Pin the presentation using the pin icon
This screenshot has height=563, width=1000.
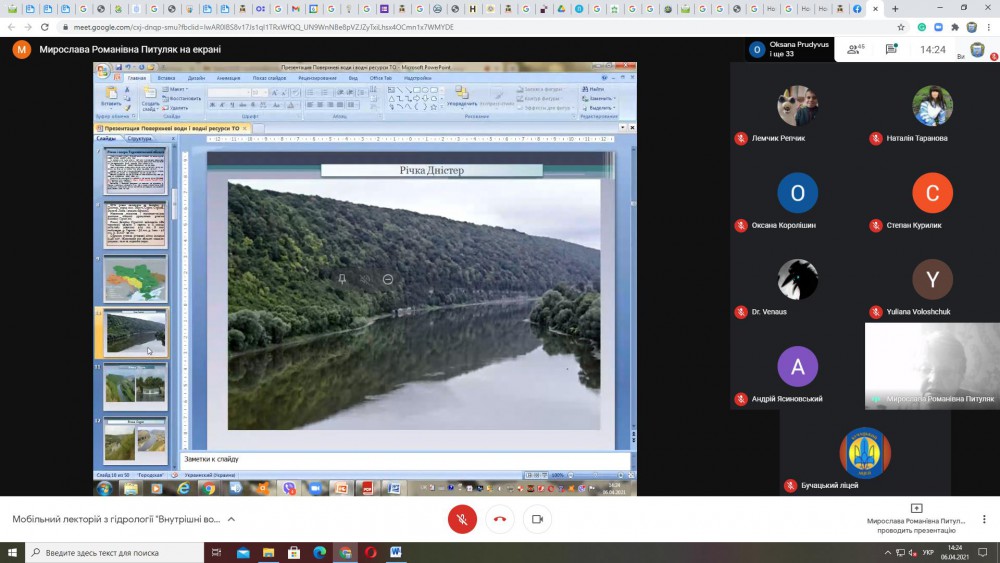pos(342,279)
